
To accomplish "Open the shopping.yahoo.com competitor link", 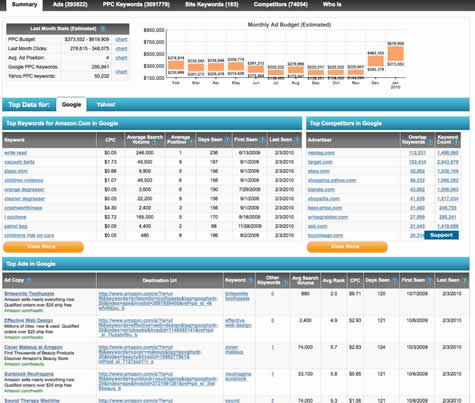I will [x=332, y=180].
